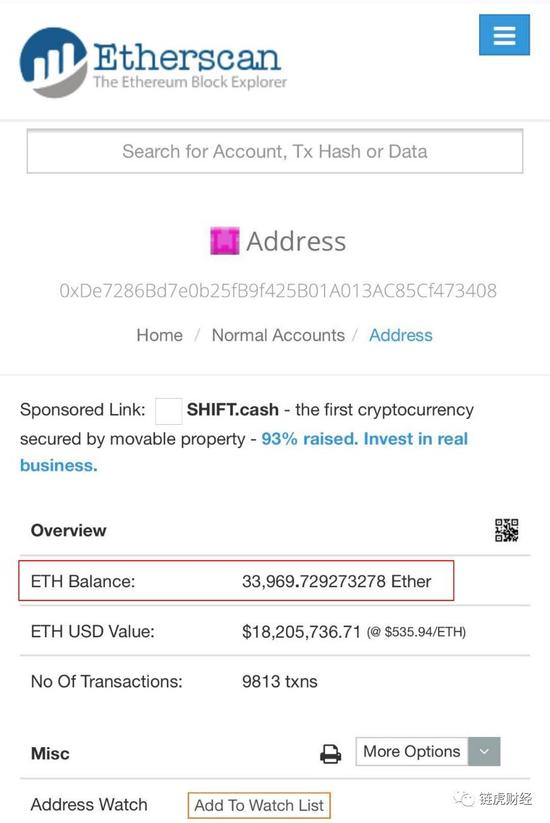Click the Etherscan logo icon
The width and height of the screenshot is (550, 823).
pos(53,62)
